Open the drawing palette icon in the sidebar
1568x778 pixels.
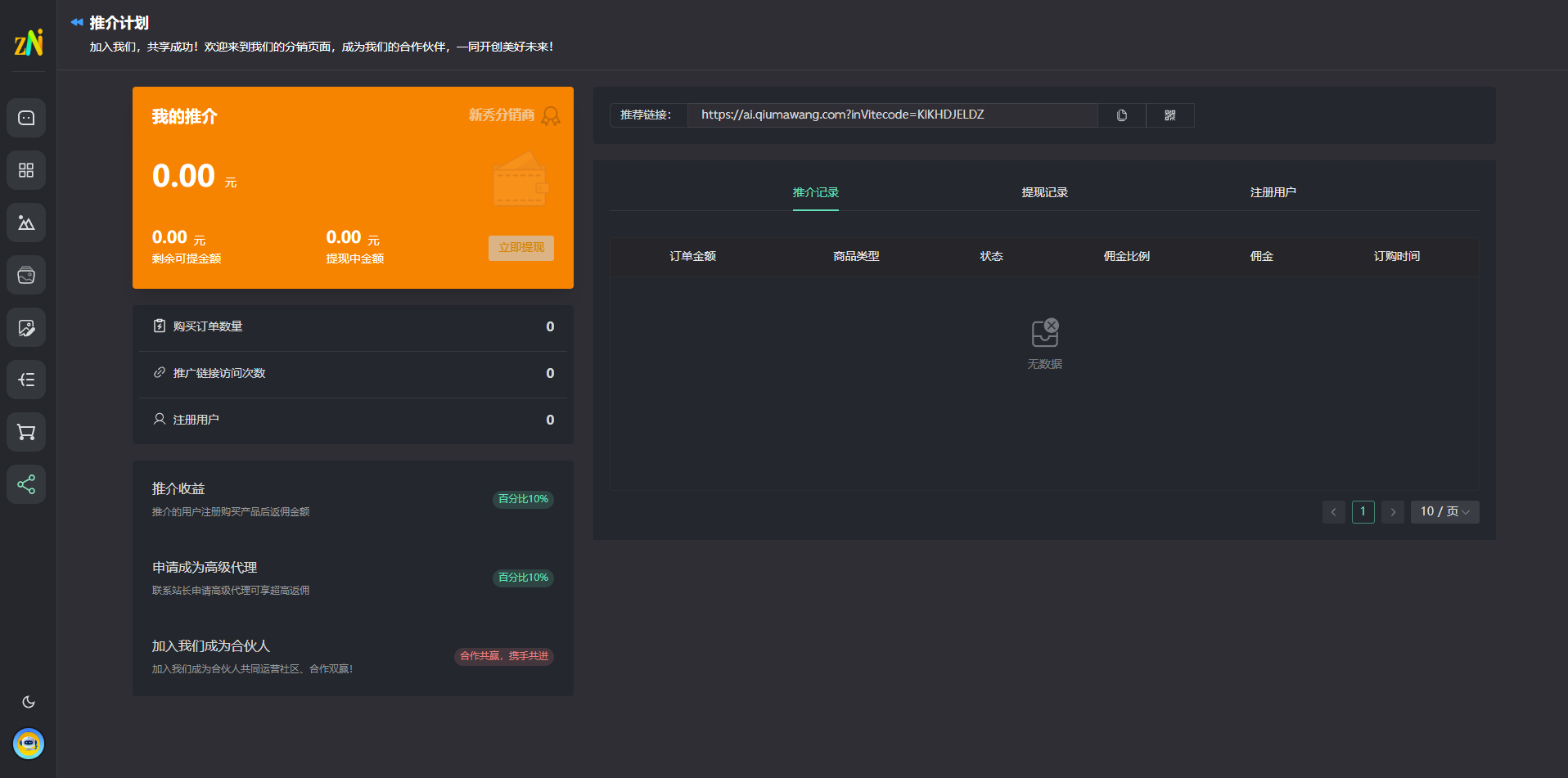pyautogui.click(x=26, y=275)
